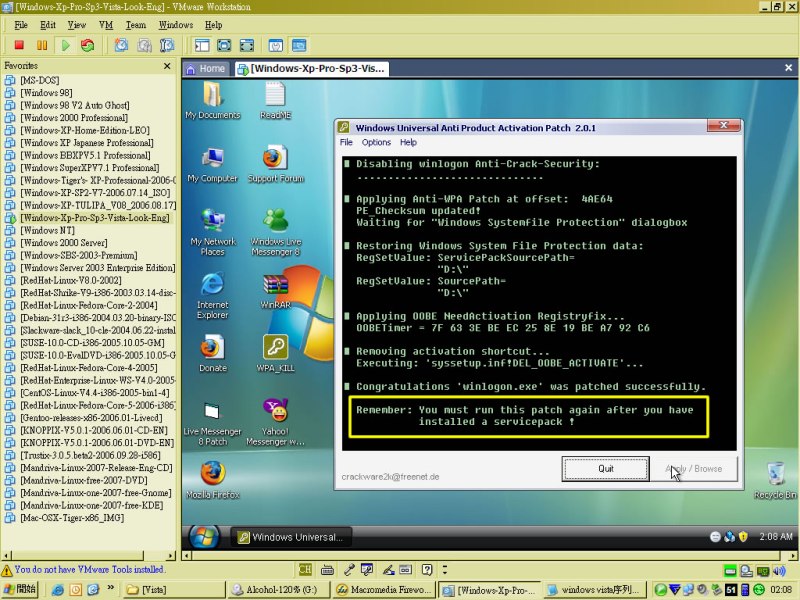Open Options menu in Activation Patch window
Image resolution: width=800 pixels, height=600 pixels.
(x=376, y=142)
